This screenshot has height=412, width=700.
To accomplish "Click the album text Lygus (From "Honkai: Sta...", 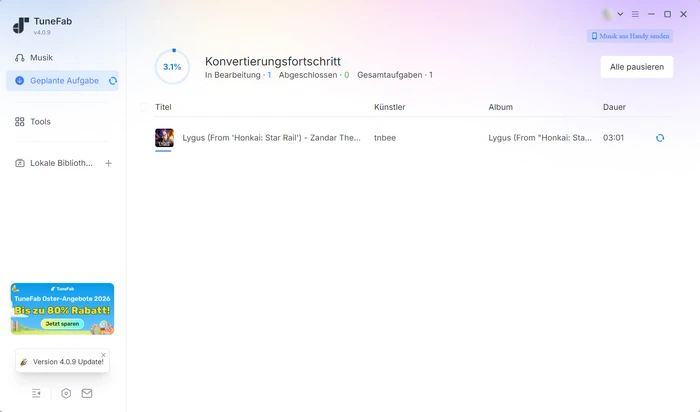I will click(540, 137).
